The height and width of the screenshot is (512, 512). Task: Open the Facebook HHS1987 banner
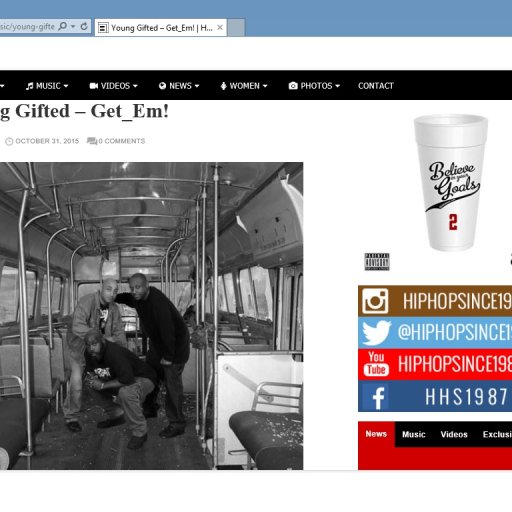[435, 396]
